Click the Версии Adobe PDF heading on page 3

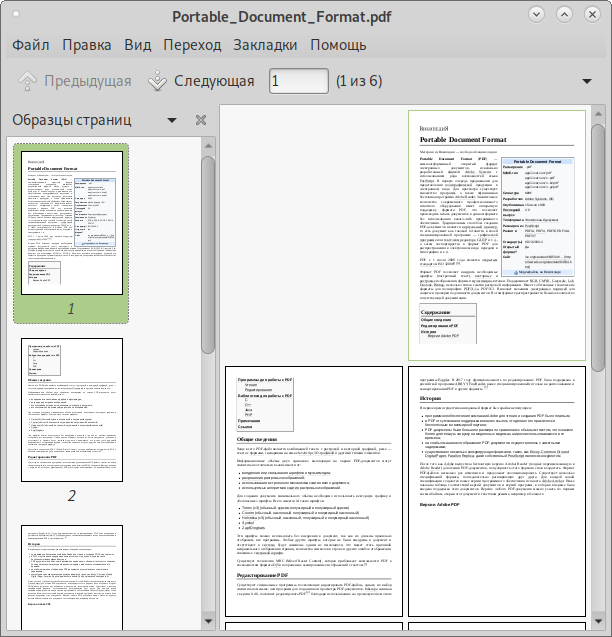439,505
